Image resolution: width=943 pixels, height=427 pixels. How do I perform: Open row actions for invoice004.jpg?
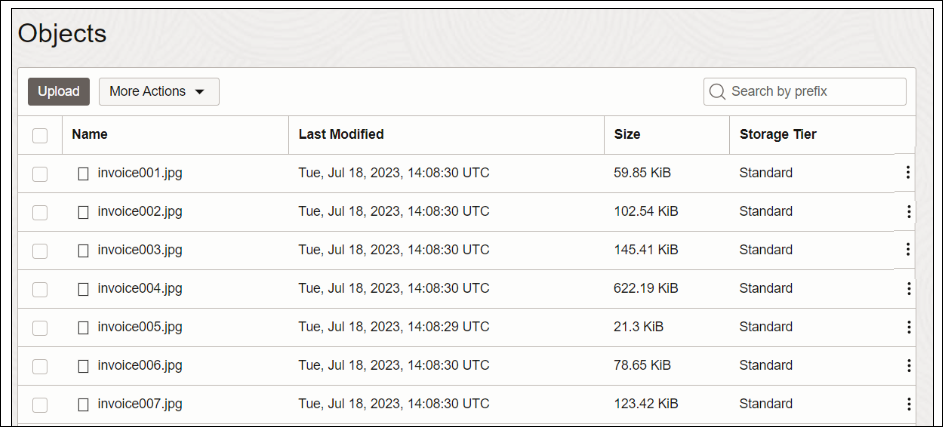point(908,289)
